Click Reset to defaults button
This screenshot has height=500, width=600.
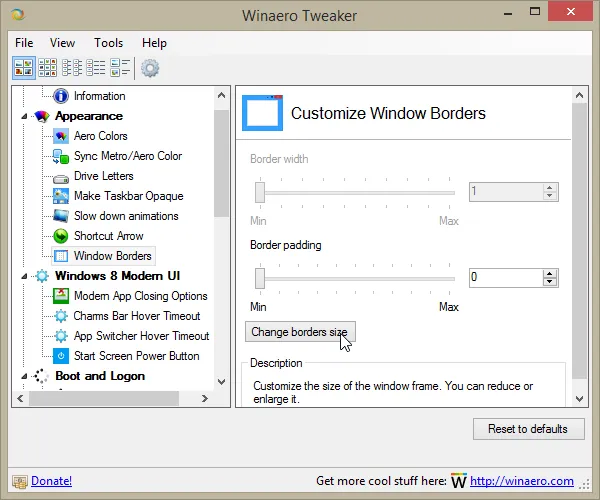pos(528,429)
